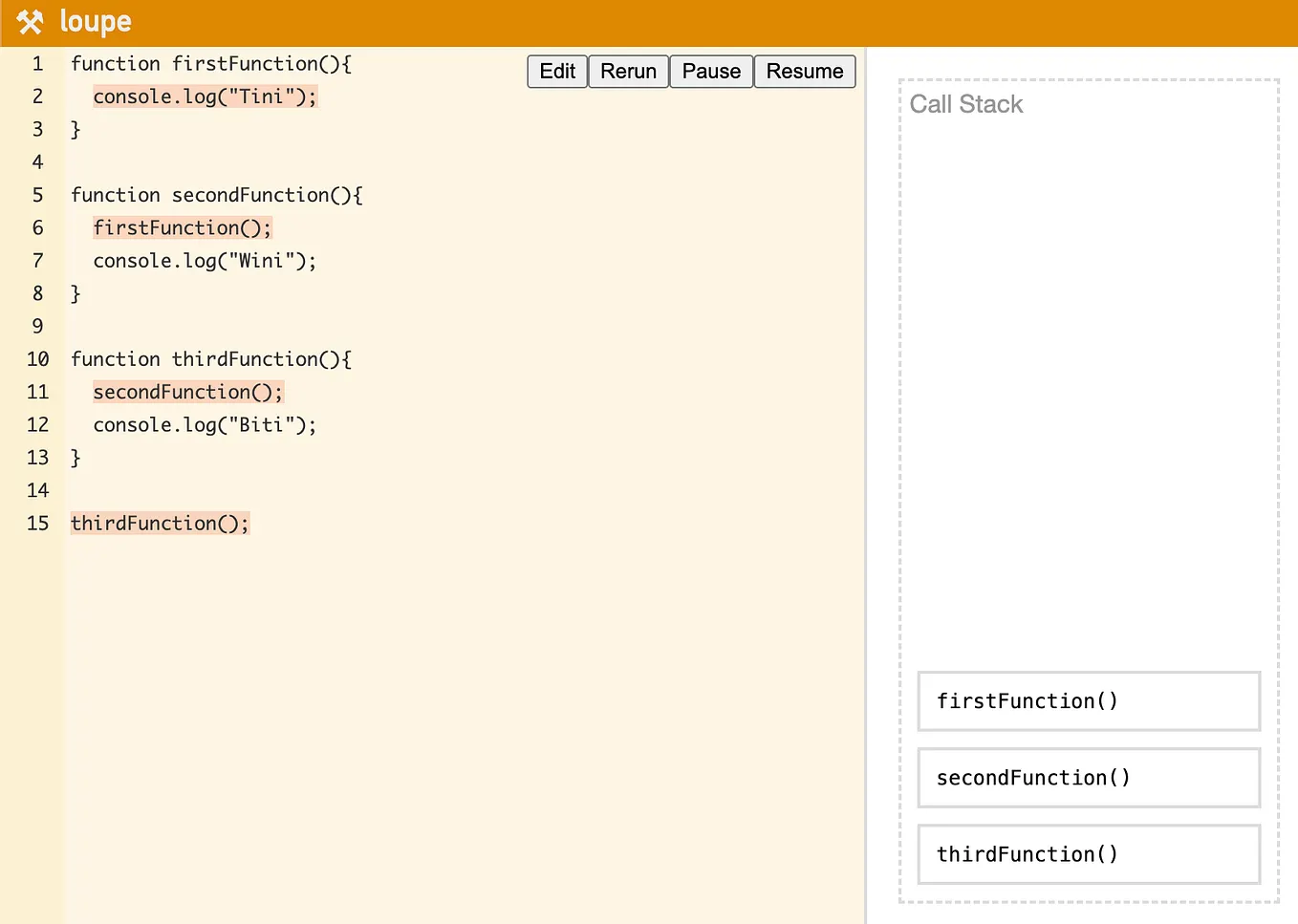Viewport: 1298px width, 924px height.
Task: Click the console.log("Wini") statement on line 7
Action: click(x=204, y=260)
